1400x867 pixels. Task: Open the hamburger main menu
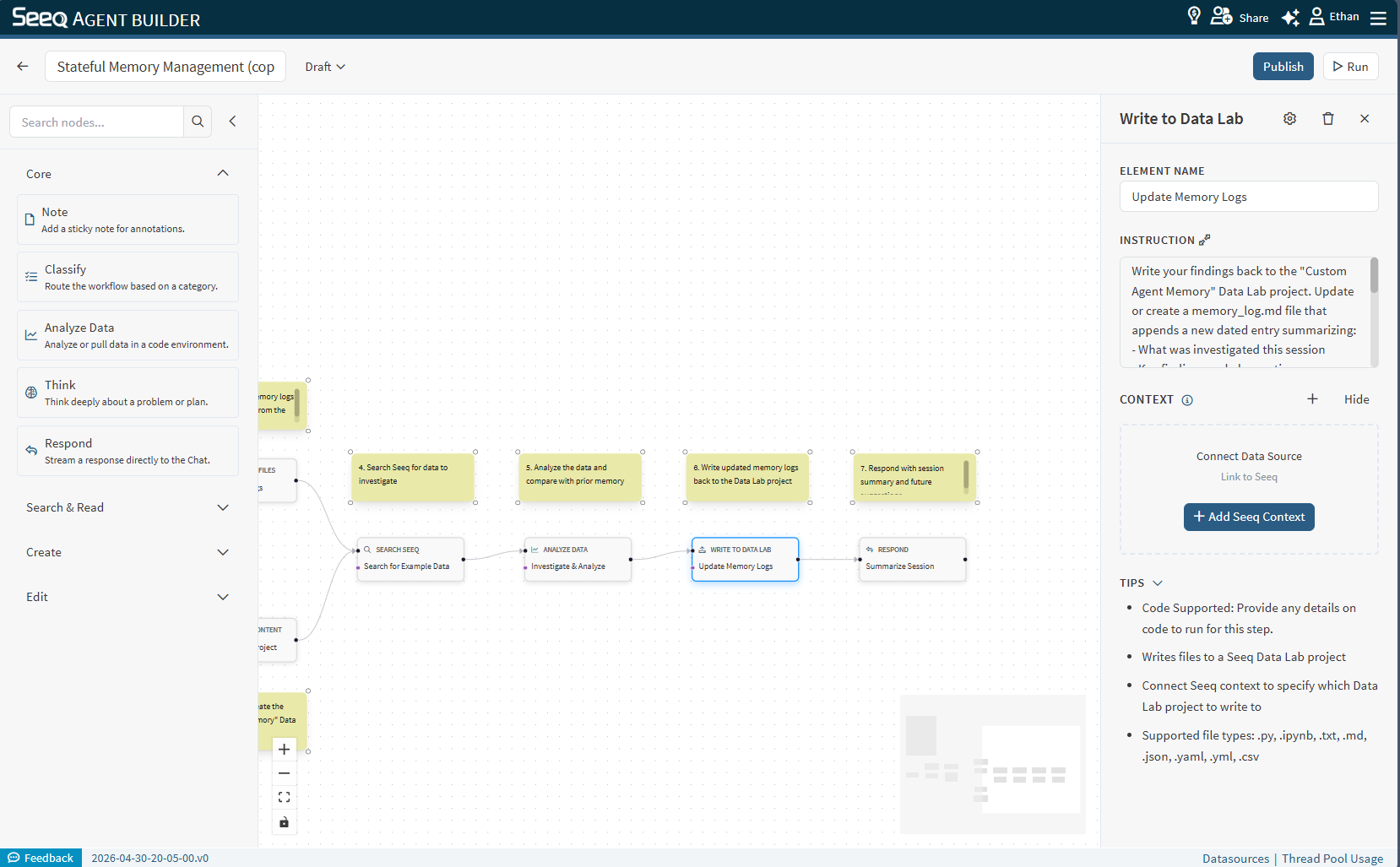1378,18
